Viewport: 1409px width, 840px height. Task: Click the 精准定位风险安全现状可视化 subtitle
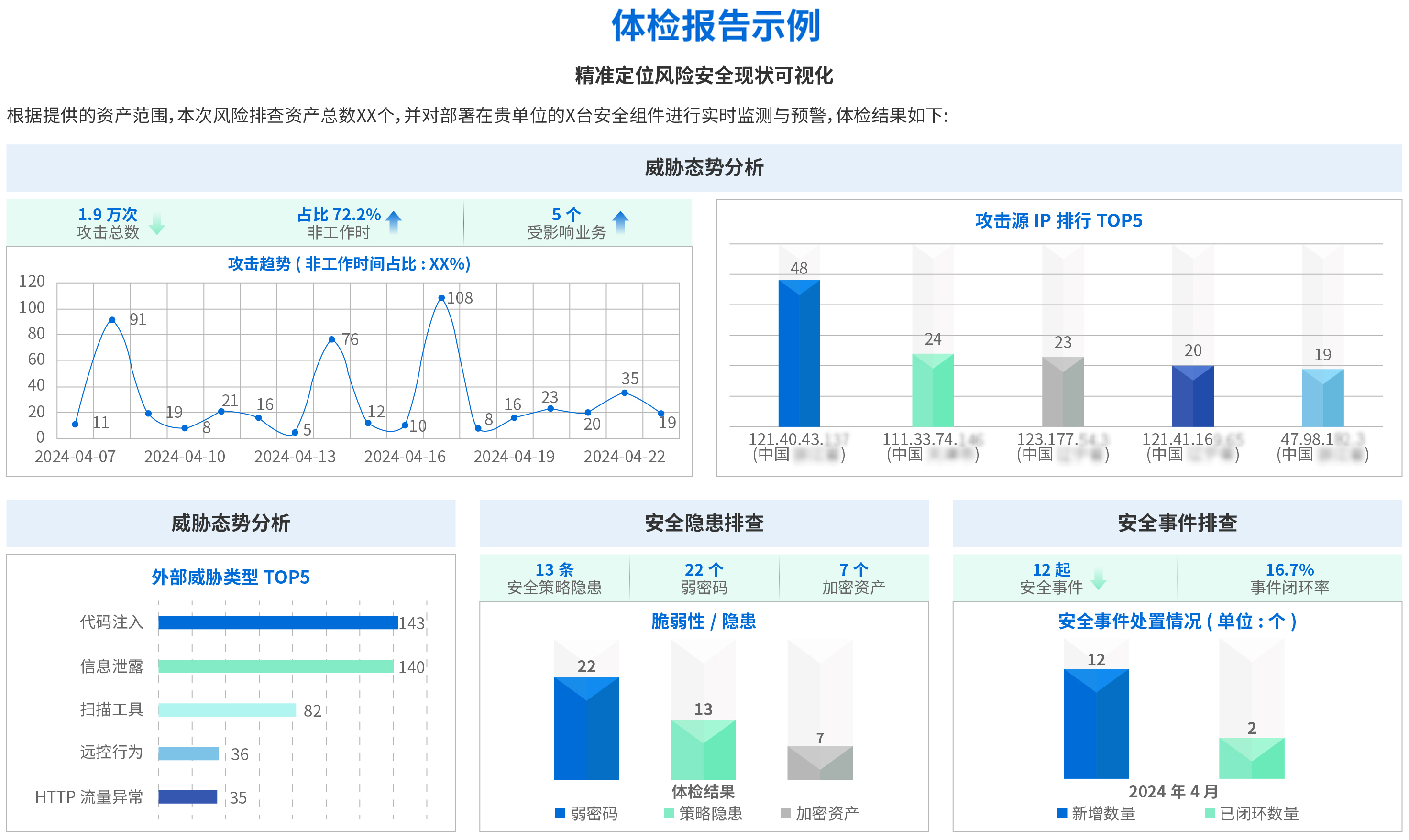[704, 75]
